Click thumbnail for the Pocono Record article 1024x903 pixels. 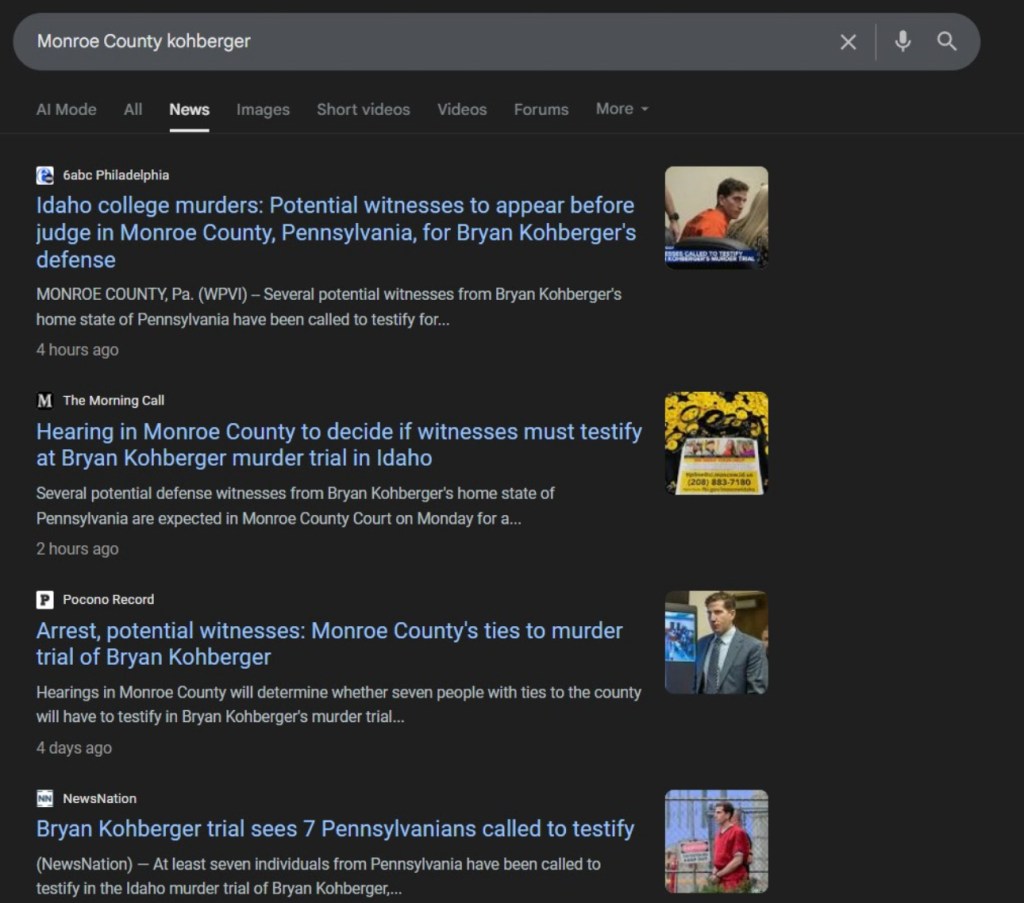click(716, 642)
